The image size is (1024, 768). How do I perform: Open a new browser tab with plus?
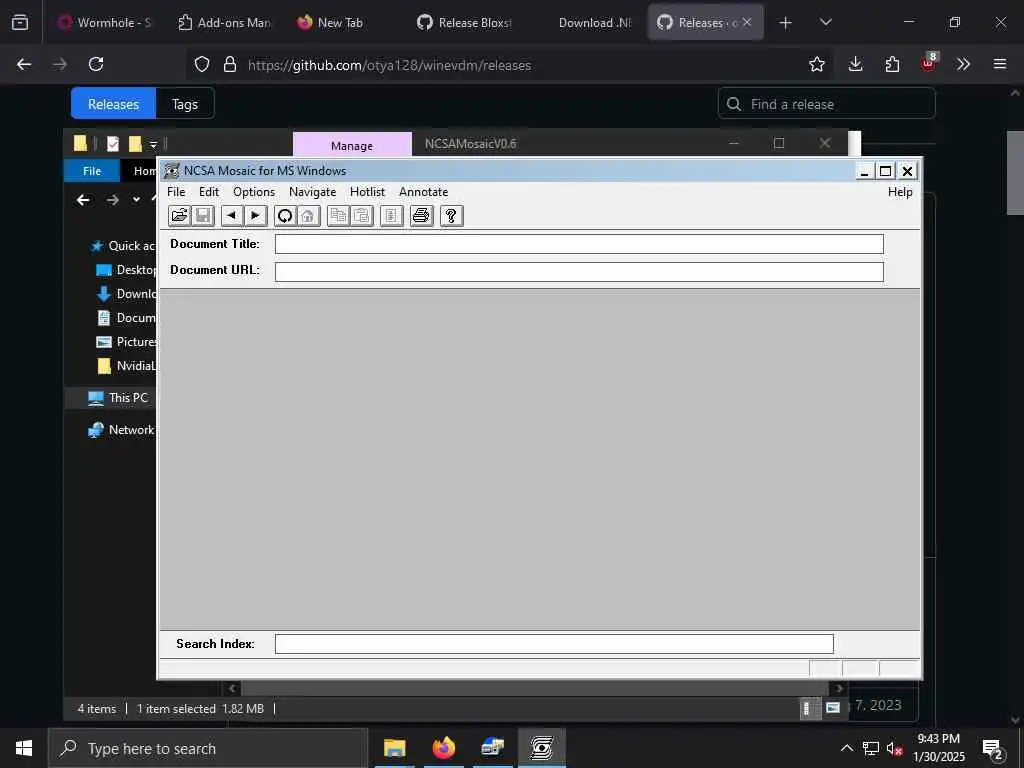786,23
